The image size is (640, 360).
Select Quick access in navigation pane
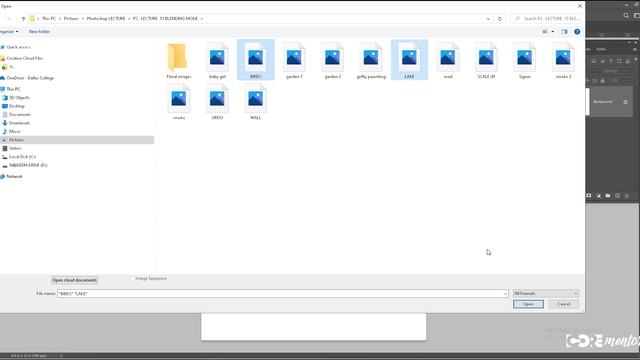[18, 47]
